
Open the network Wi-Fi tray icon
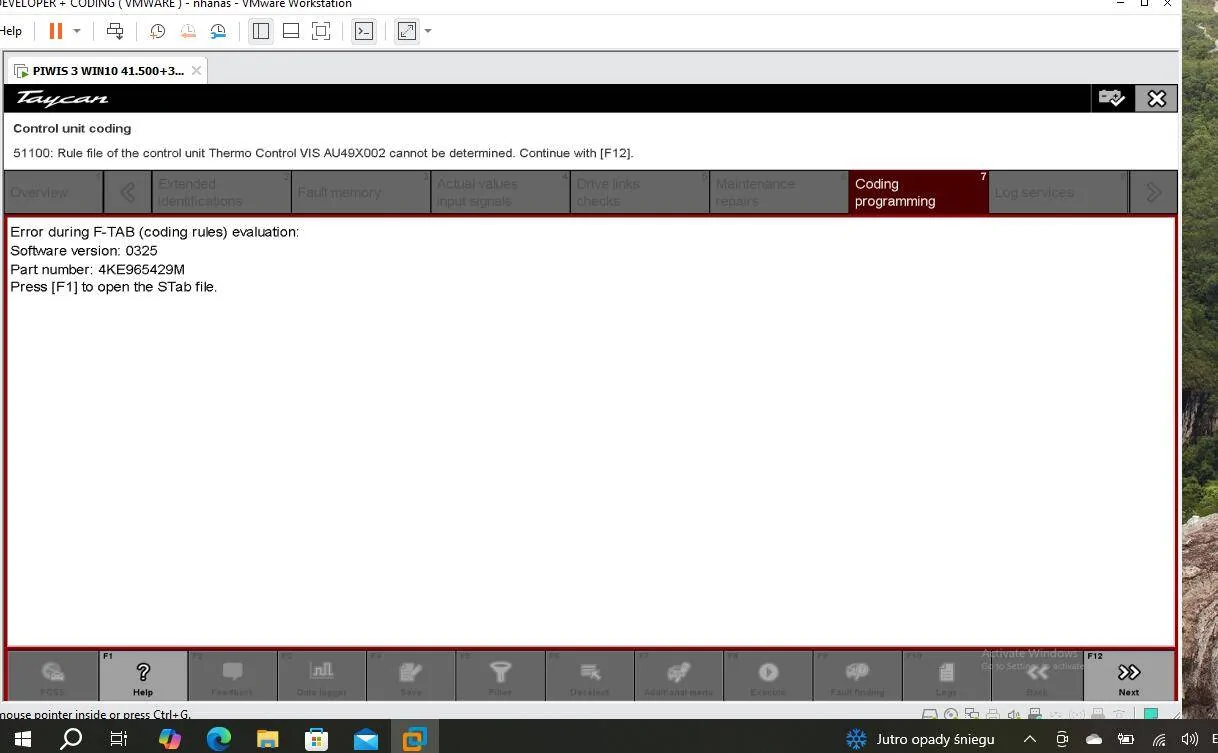(1159, 739)
